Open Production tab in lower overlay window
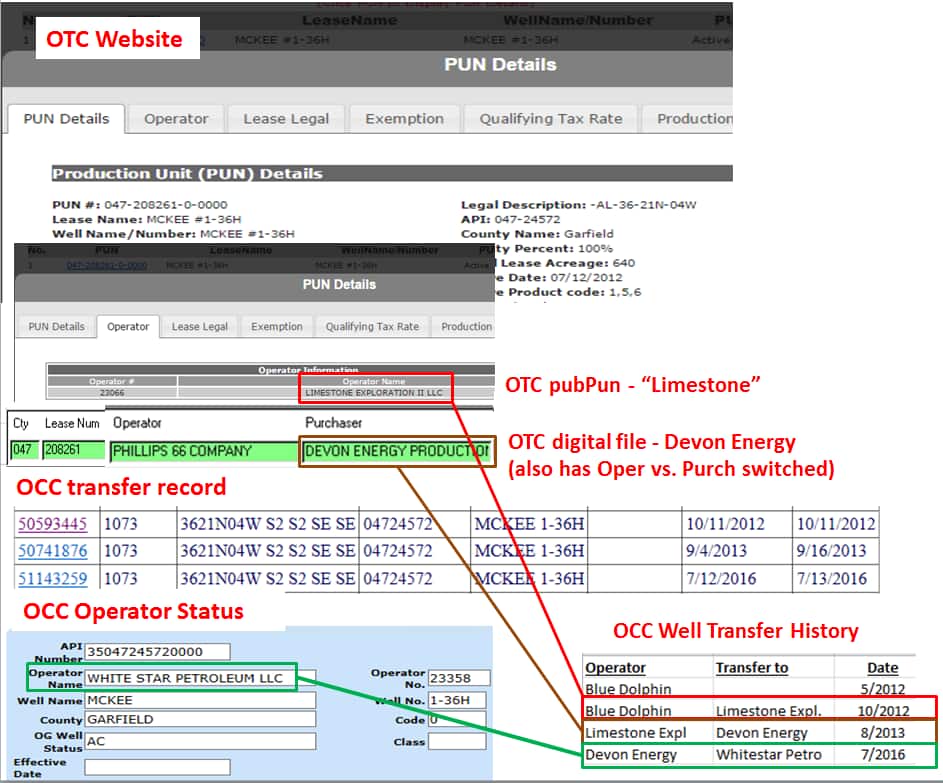 [x=465, y=327]
